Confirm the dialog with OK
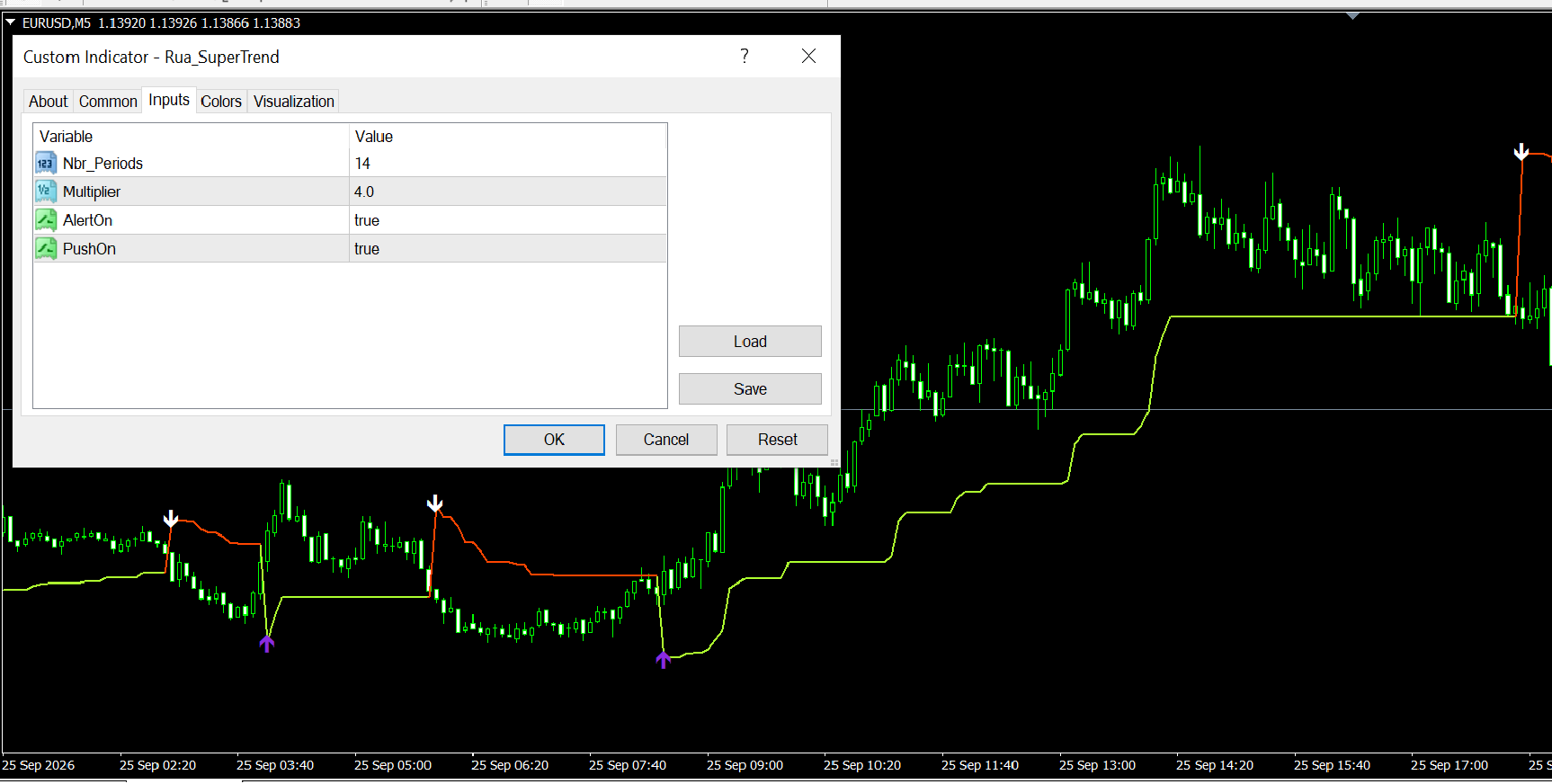1552x784 pixels. click(x=554, y=440)
